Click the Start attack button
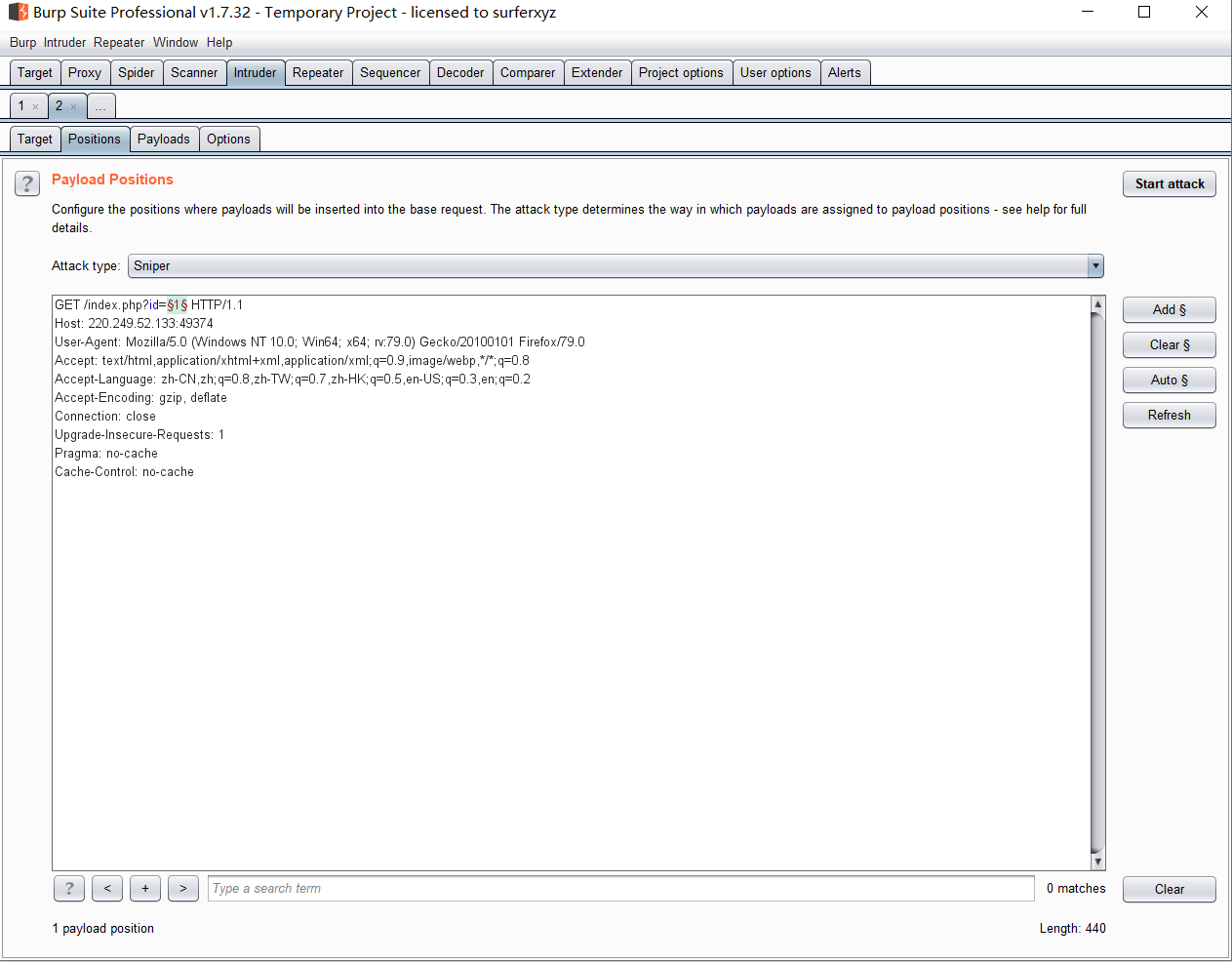This screenshot has height=962, width=1232. [1170, 184]
